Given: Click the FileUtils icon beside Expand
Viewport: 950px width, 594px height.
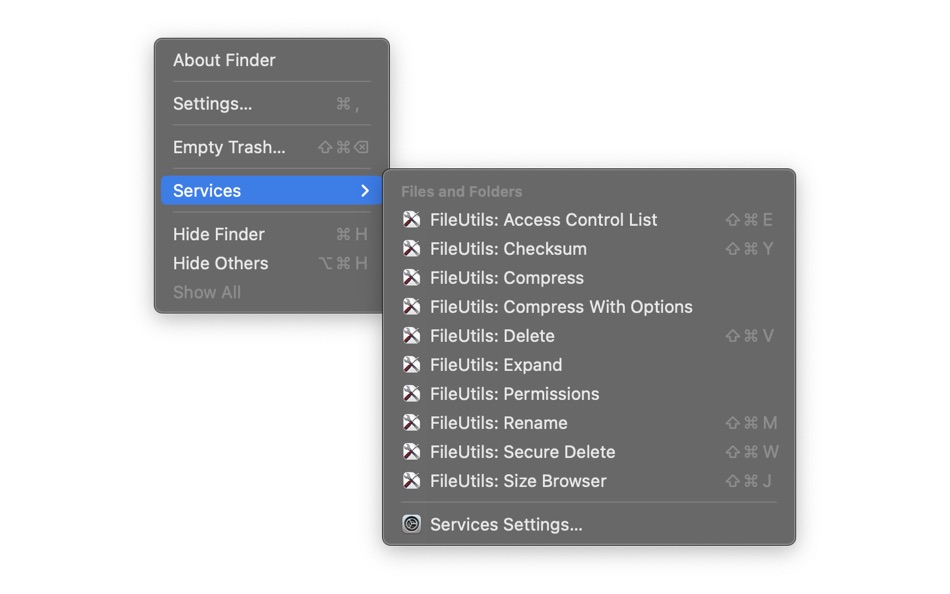Looking at the screenshot, I should click(411, 365).
